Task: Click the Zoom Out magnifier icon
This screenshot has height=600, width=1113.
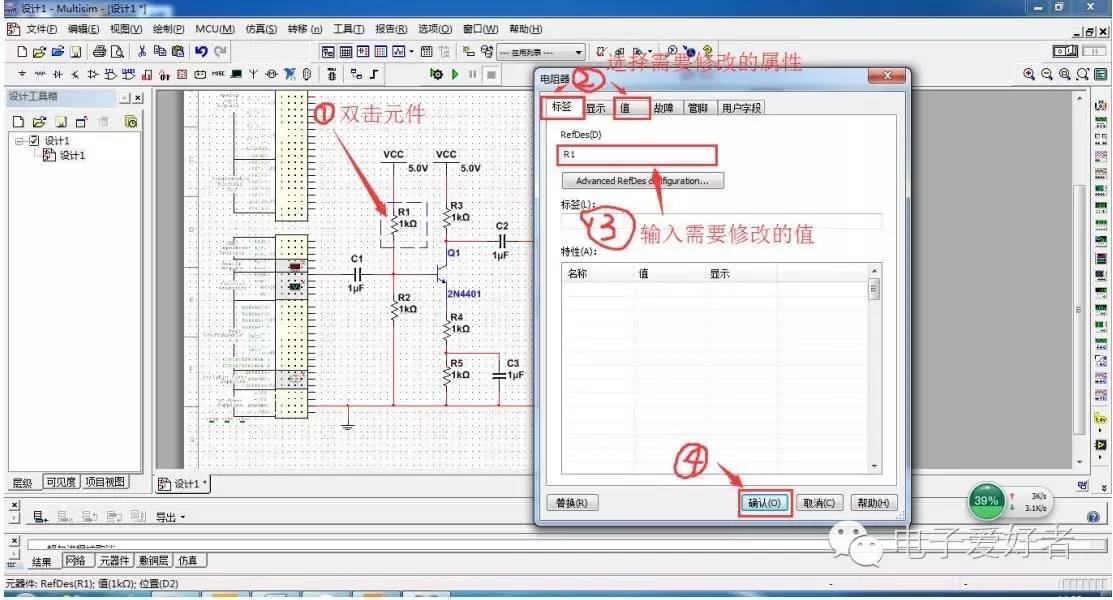Action: coord(1046,74)
